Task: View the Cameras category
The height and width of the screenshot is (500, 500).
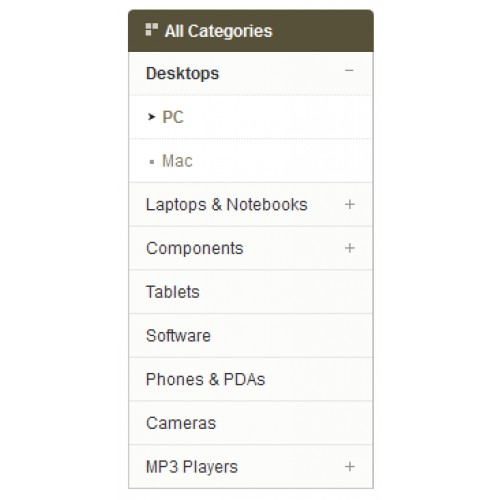Action: click(181, 423)
